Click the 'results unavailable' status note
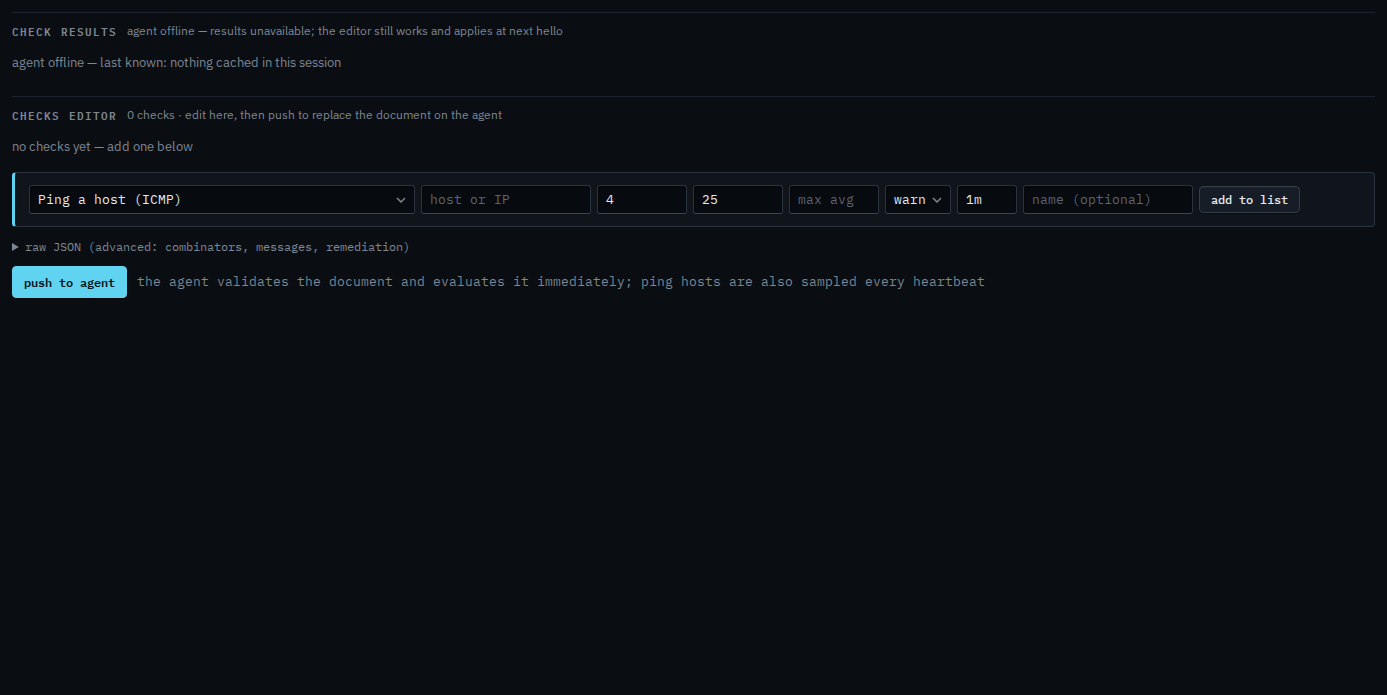This screenshot has height=695, width=1387. tap(345, 31)
